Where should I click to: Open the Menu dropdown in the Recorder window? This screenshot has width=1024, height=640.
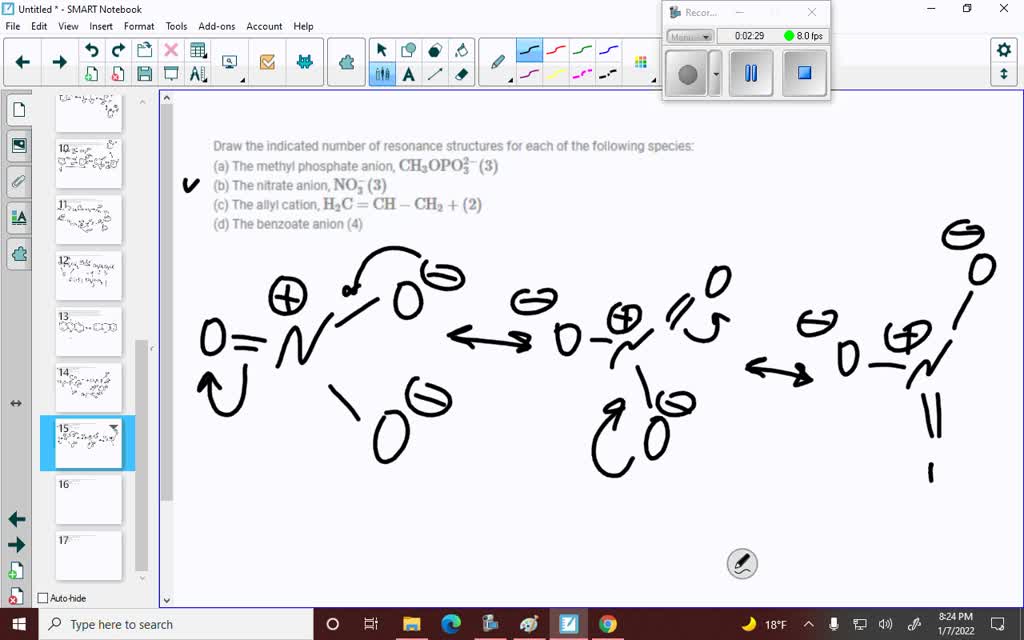(x=689, y=36)
